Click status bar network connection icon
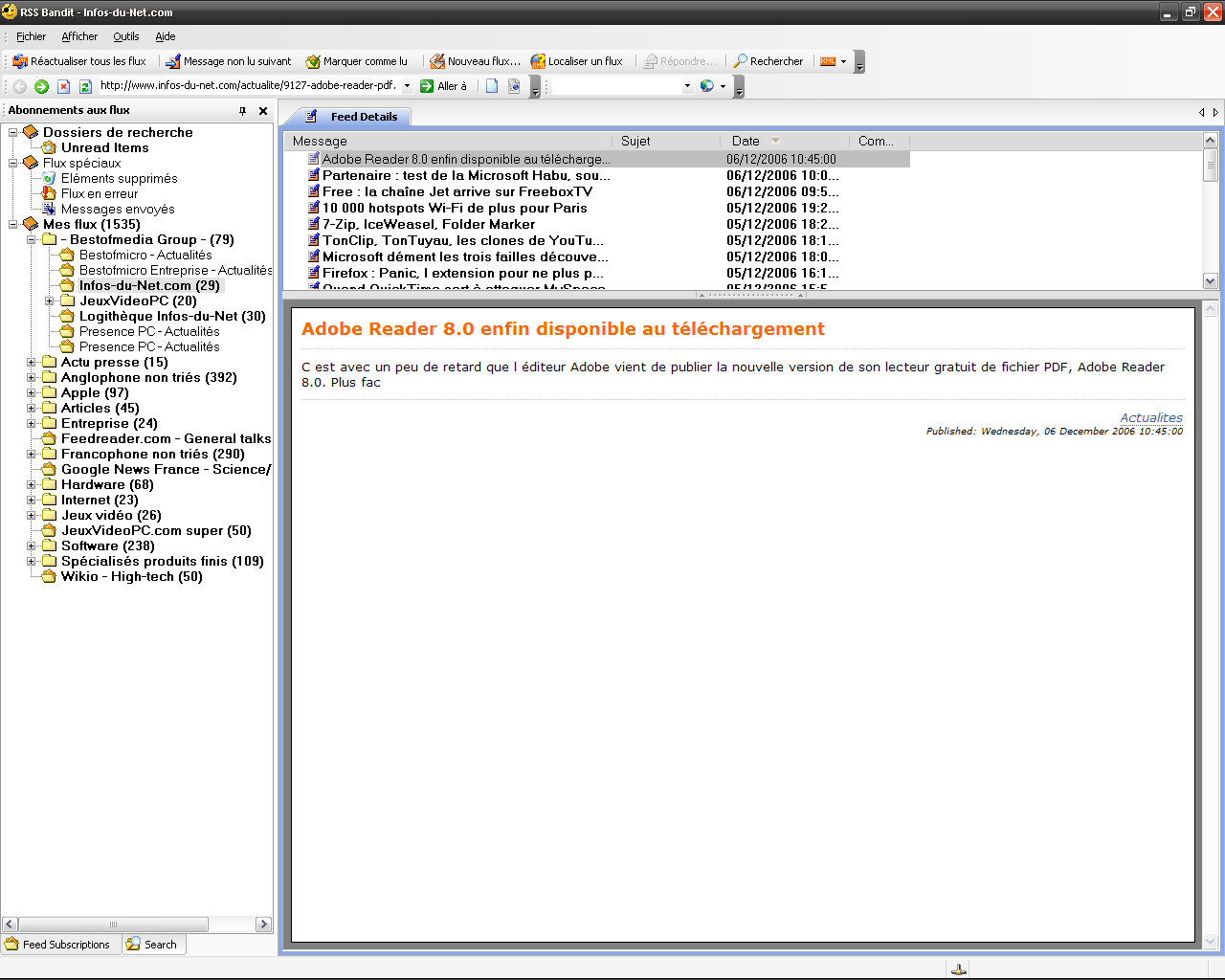This screenshot has width=1225, height=980. coord(958,969)
